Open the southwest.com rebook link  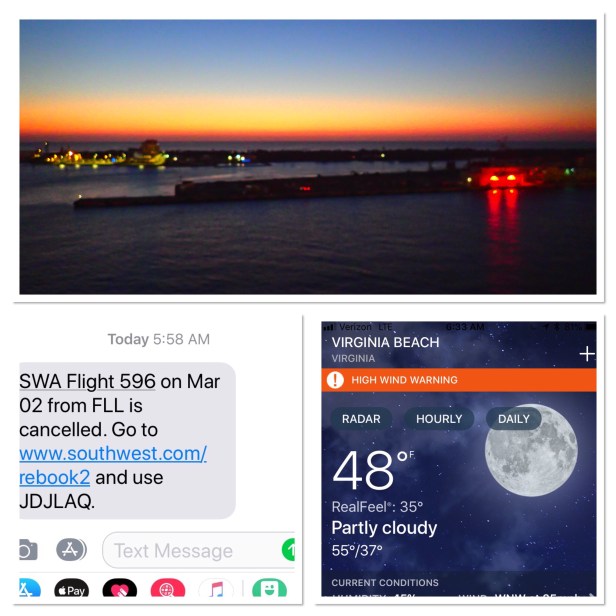pos(113,465)
